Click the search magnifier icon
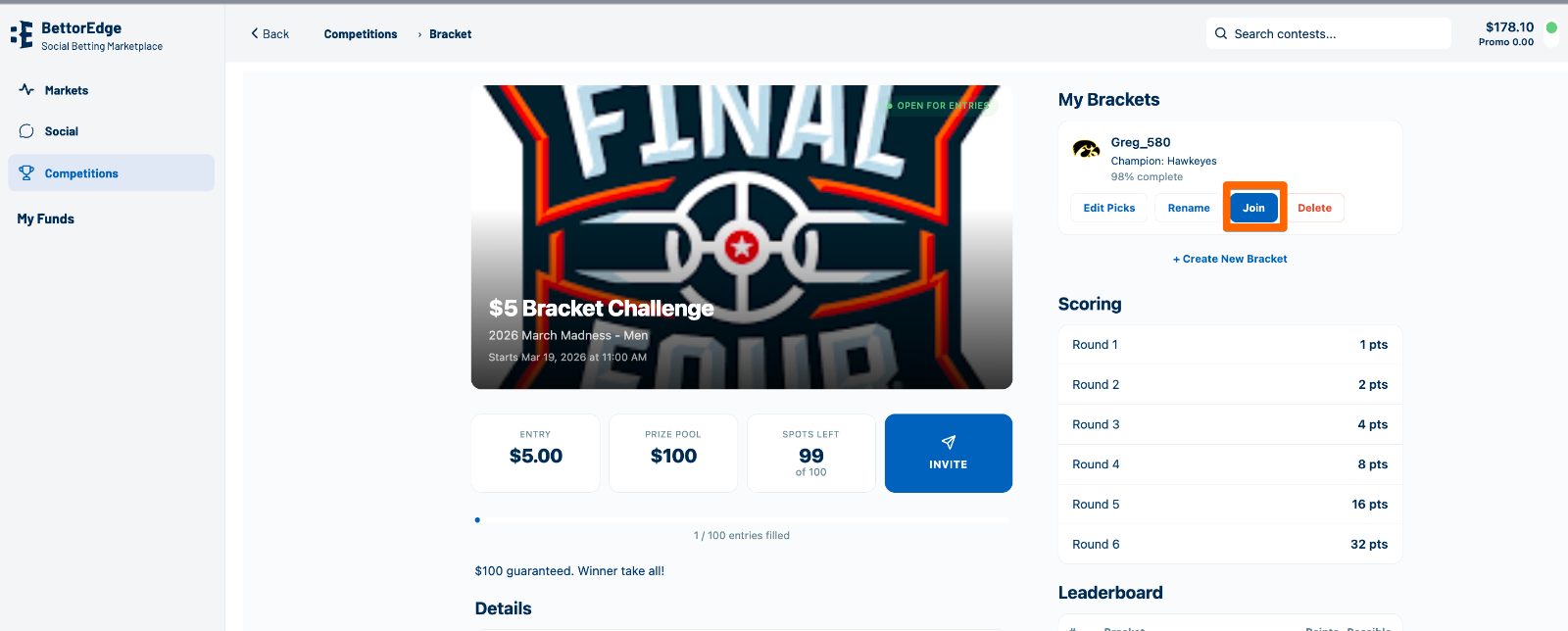The width and height of the screenshot is (1568, 631). (1221, 33)
